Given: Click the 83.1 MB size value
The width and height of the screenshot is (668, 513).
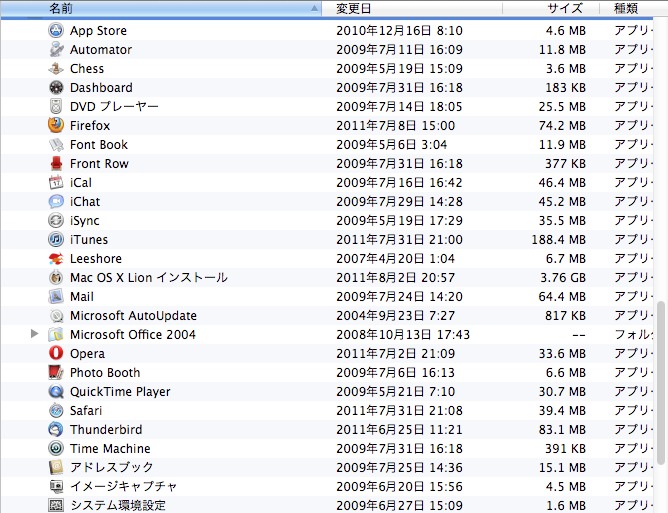Looking at the screenshot, I should (562, 429).
